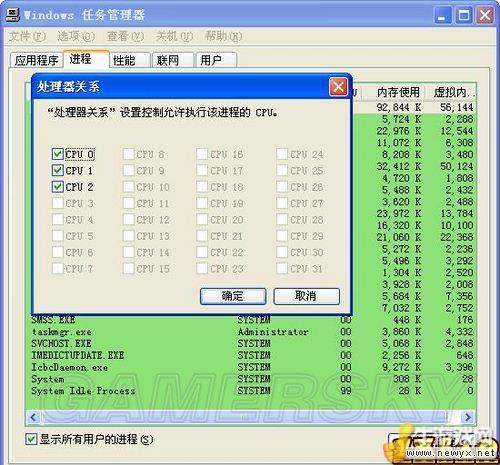
Task: Click the 23,972 K memory value
Action: point(399,214)
